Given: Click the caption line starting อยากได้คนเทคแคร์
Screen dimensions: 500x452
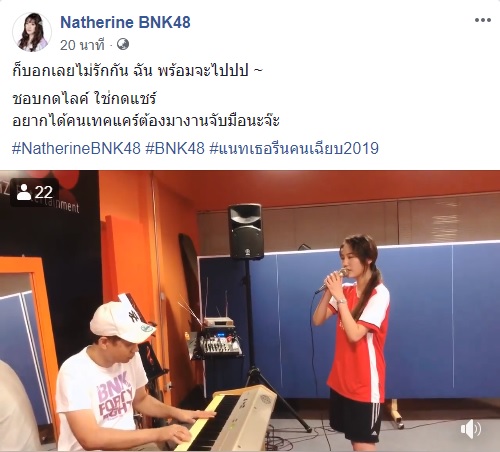Looking at the screenshot, I should (146, 120).
